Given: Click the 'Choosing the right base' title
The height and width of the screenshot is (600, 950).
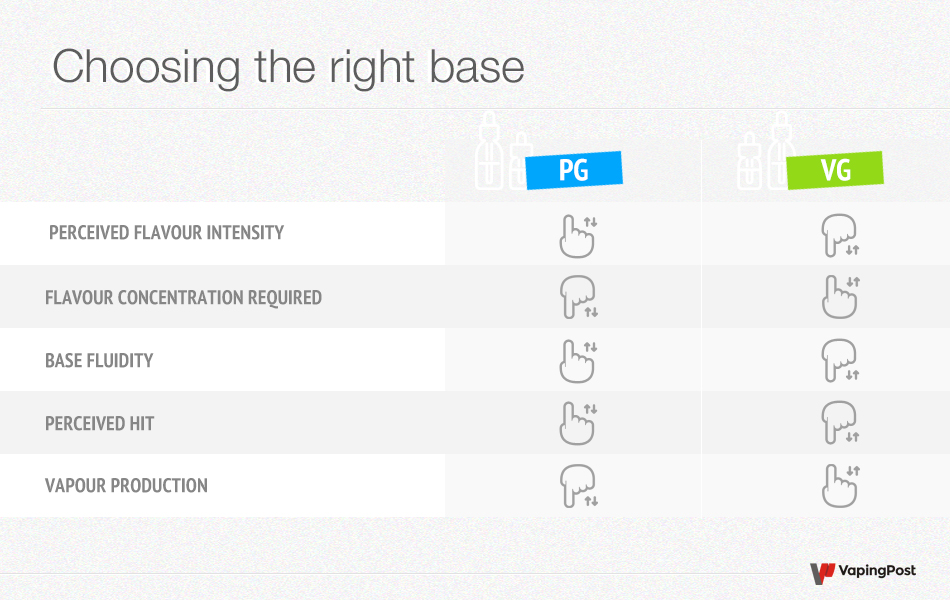Looking at the screenshot, I should [288, 67].
